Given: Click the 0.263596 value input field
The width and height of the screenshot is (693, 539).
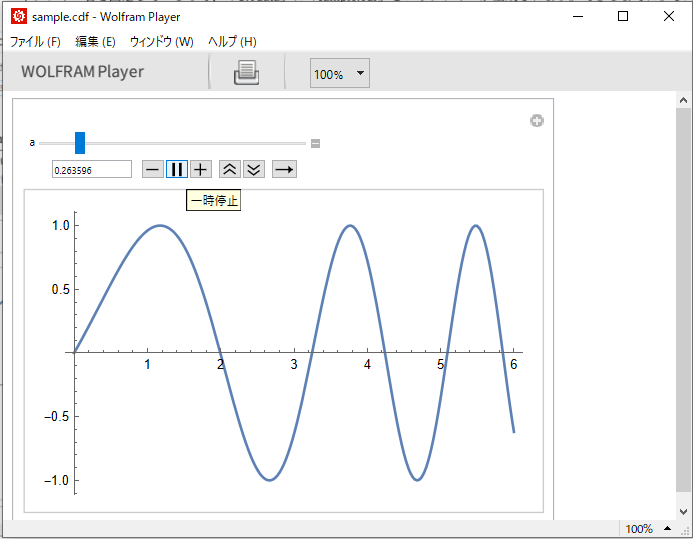Looking at the screenshot, I should pos(92,170).
